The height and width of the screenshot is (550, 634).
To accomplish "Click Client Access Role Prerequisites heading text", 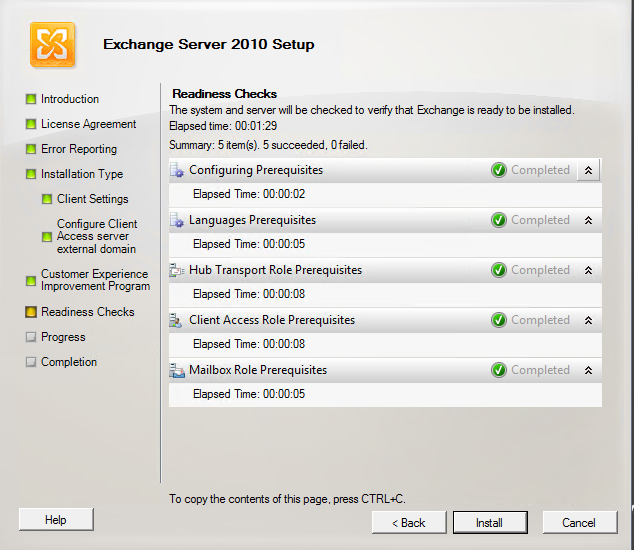I will point(272,320).
